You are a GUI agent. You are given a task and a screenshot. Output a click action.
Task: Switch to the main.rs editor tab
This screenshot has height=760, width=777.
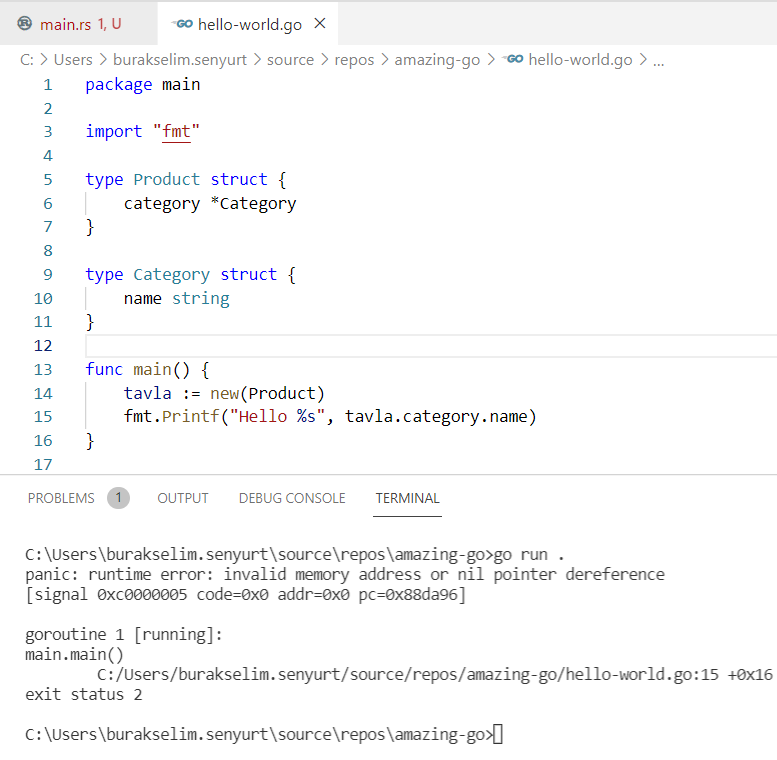point(80,23)
